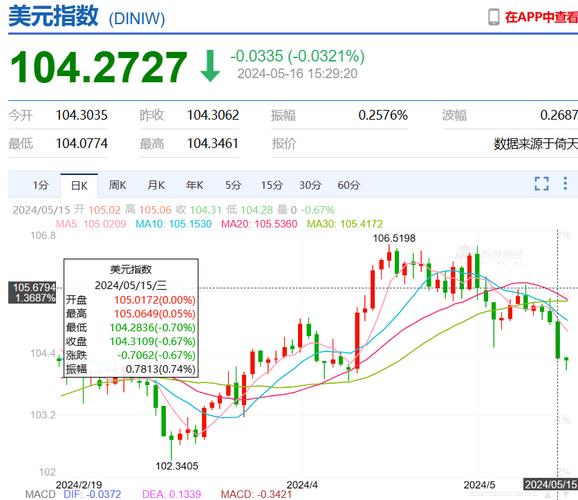Select the 5分 chart tab

pyautogui.click(x=233, y=185)
